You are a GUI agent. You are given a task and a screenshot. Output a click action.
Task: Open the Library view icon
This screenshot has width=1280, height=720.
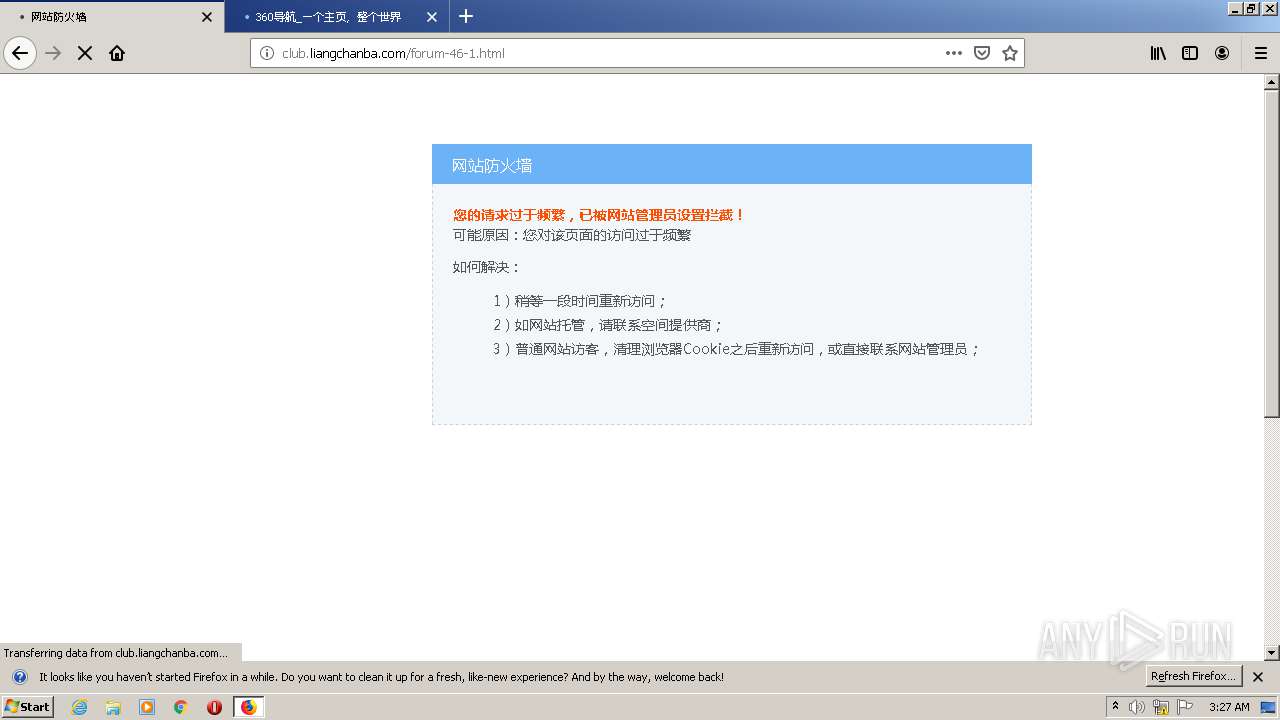coord(1158,53)
